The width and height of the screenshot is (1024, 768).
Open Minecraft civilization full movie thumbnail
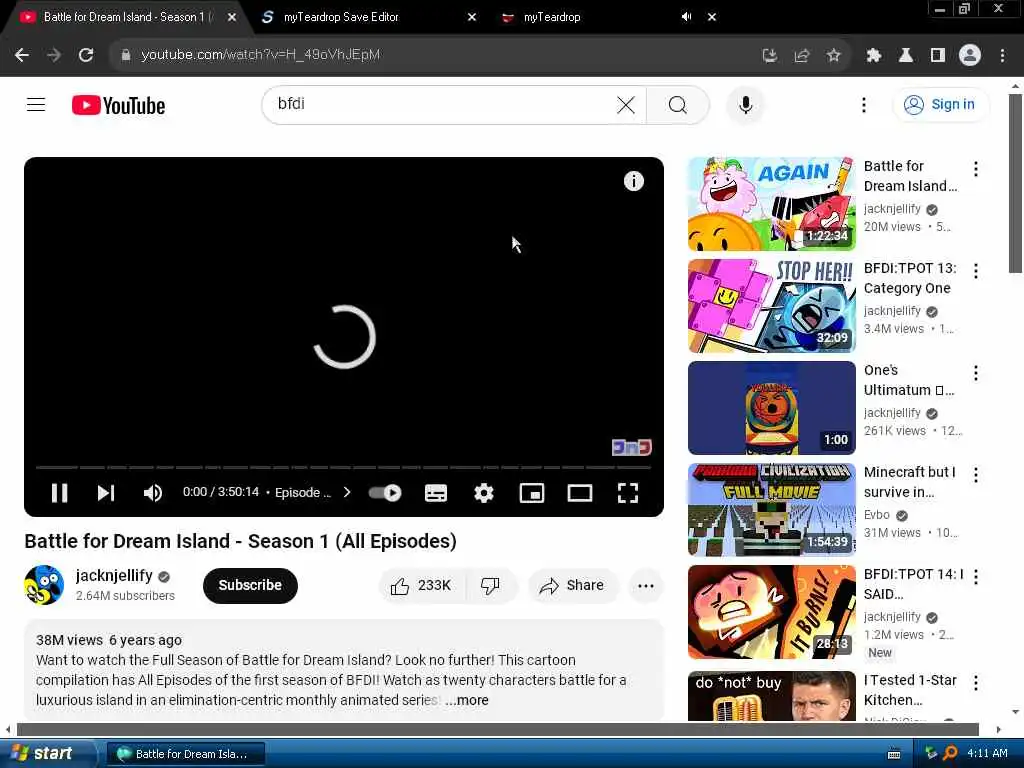tap(771, 509)
